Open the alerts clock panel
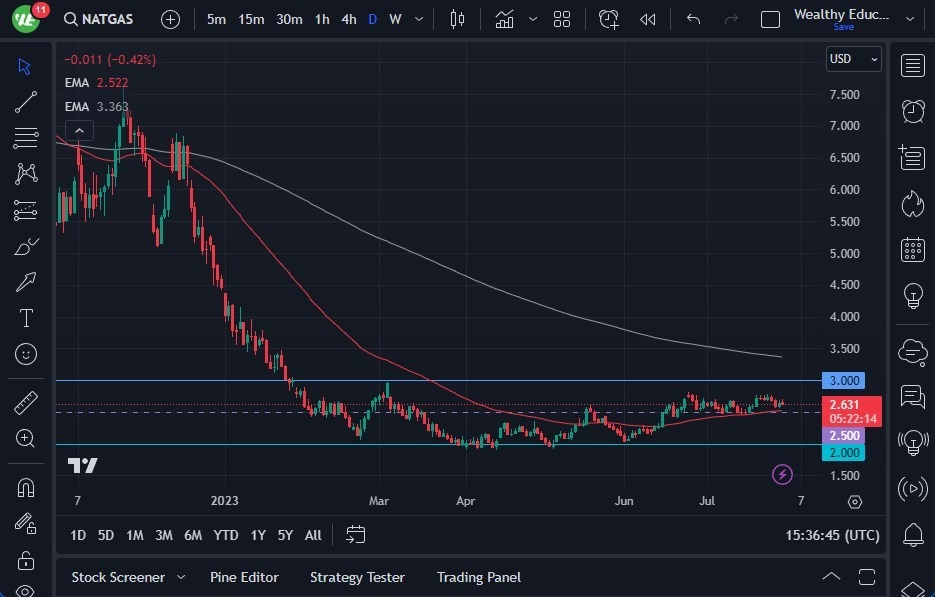This screenshot has width=935, height=597. pyautogui.click(x=912, y=112)
